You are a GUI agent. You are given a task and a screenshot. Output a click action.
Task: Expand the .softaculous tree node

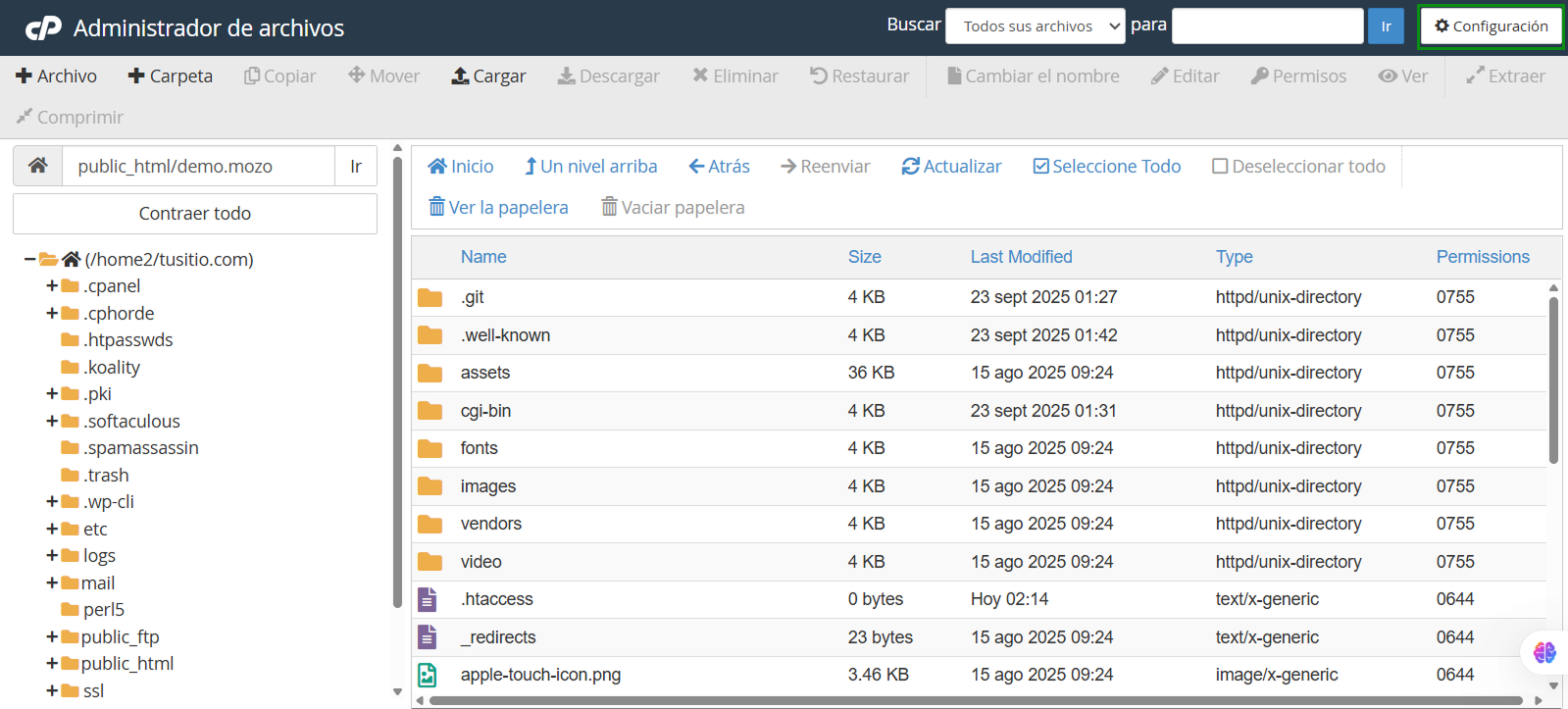[52, 421]
